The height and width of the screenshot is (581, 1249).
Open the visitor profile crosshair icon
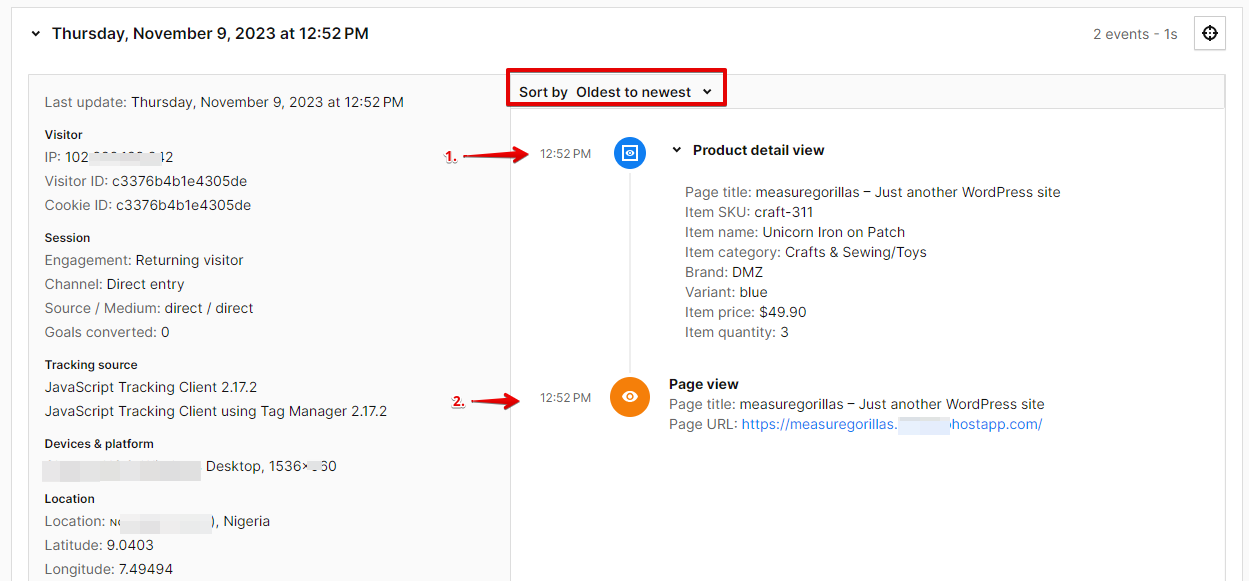point(1209,33)
